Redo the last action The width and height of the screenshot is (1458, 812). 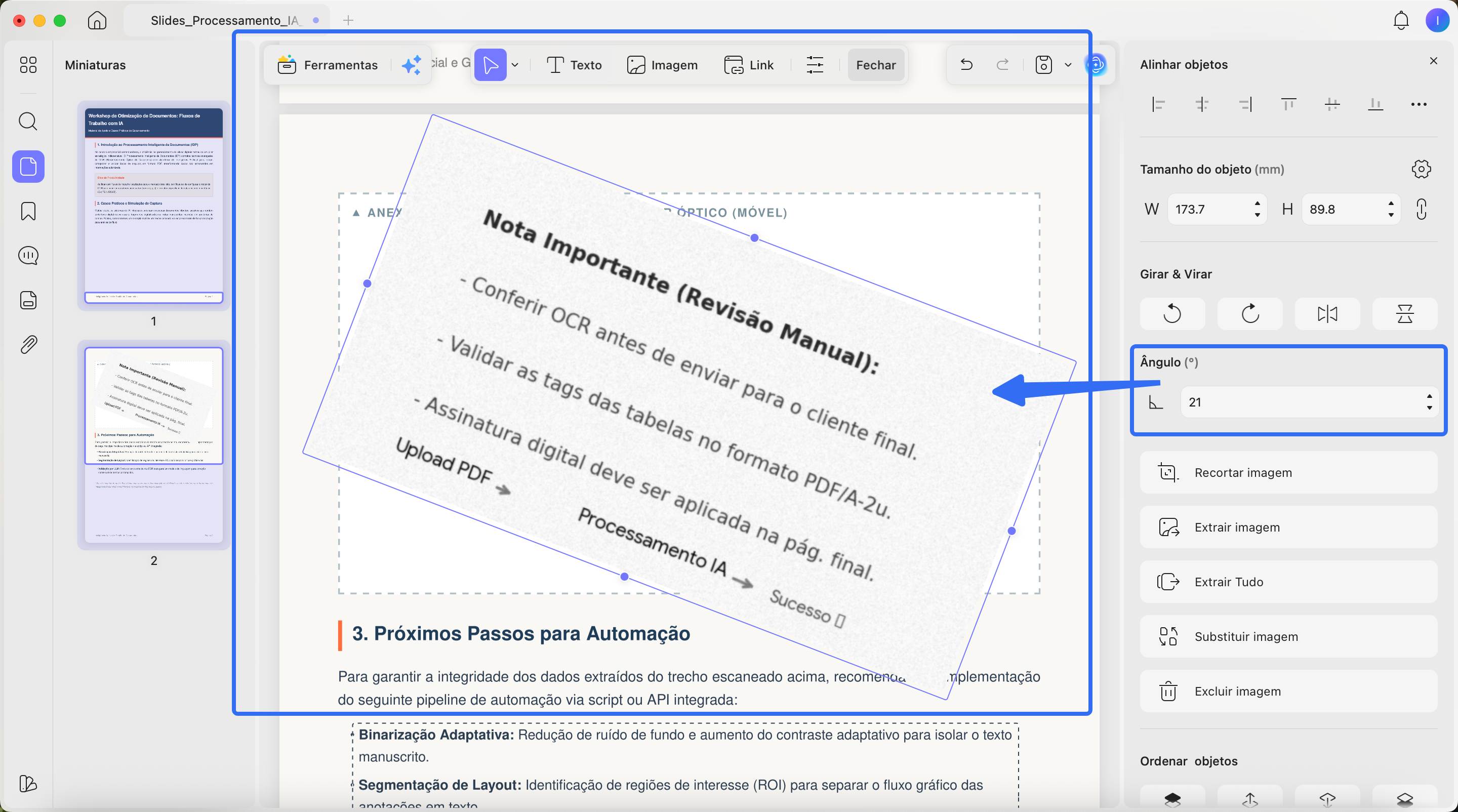[x=1002, y=65]
